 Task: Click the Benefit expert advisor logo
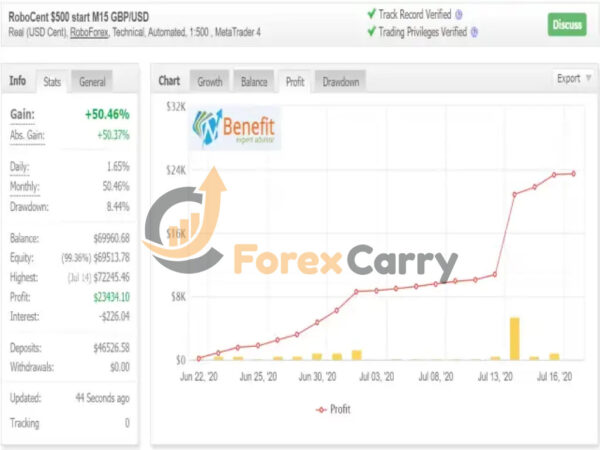(x=236, y=129)
